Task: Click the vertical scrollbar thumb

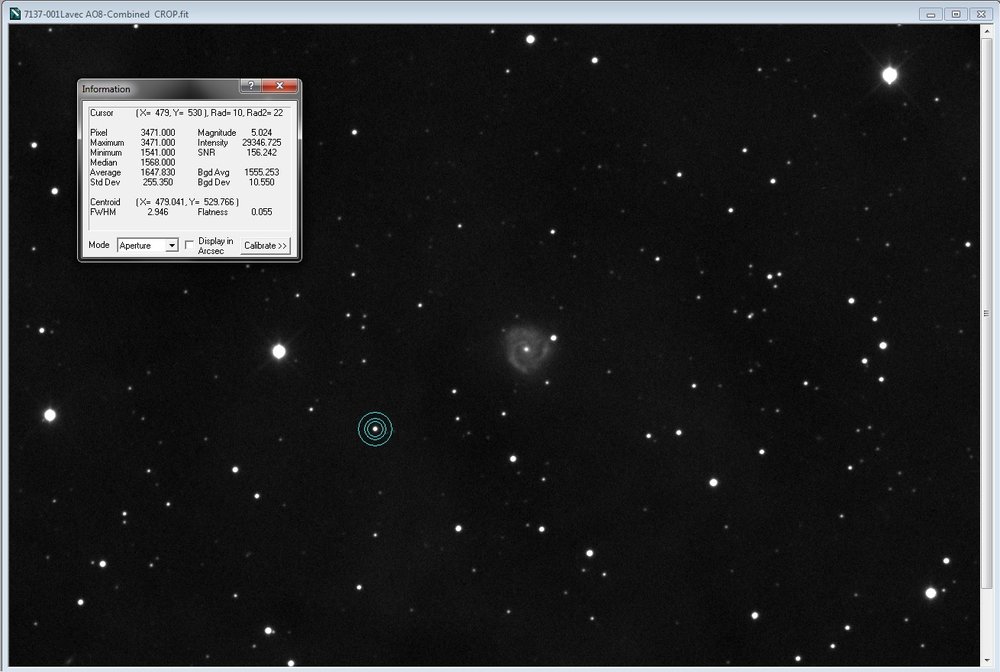Action: point(987,313)
